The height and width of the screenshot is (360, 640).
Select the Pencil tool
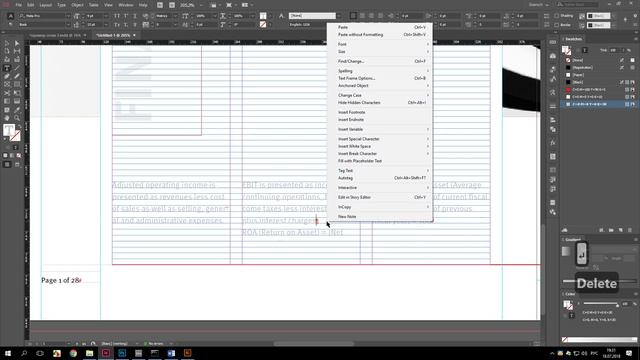[17, 76]
